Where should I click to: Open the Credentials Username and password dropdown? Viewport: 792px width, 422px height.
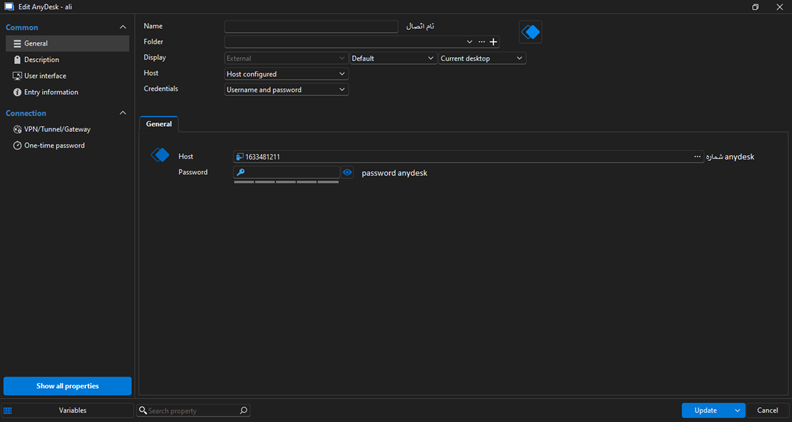(x=286, y=89)
